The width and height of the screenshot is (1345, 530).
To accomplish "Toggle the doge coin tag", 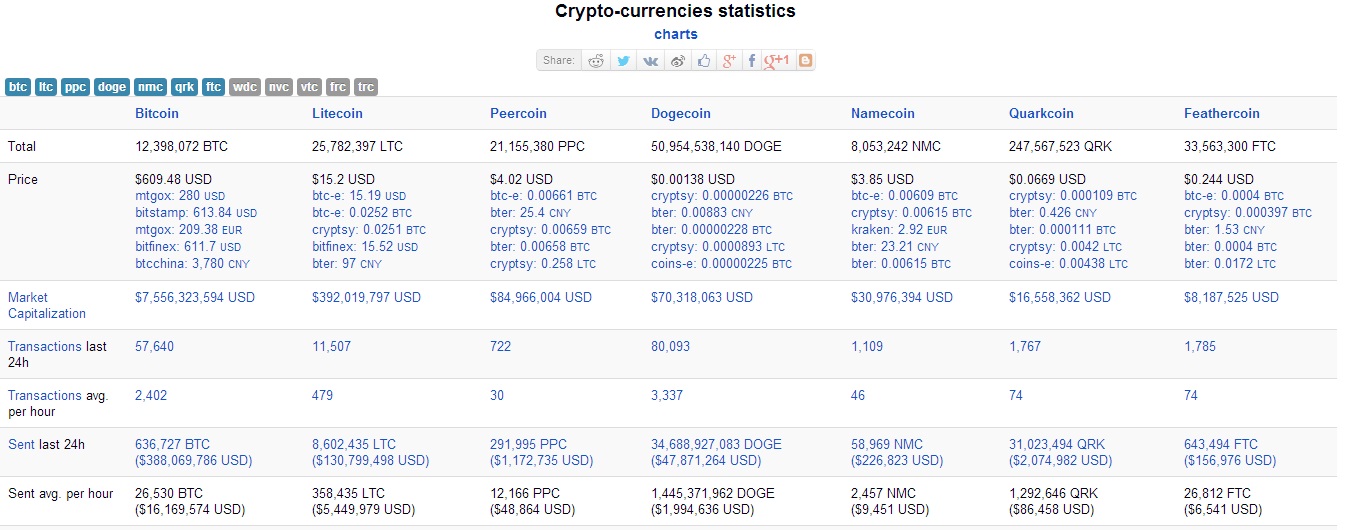I will [112, 87].
